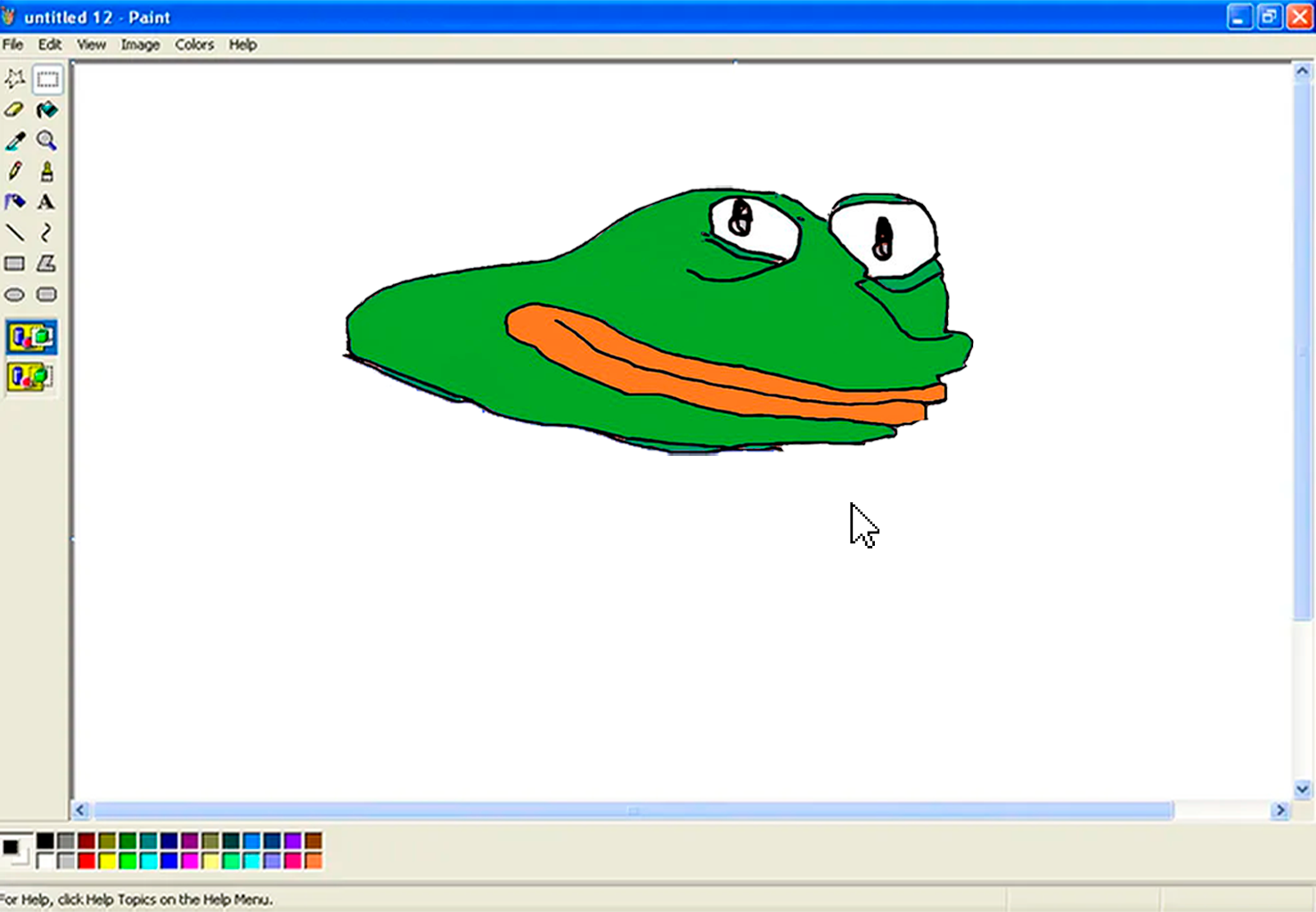This screenshot has width=1316, height=912.
Task: Open the File menu
Action: (12, 45)
